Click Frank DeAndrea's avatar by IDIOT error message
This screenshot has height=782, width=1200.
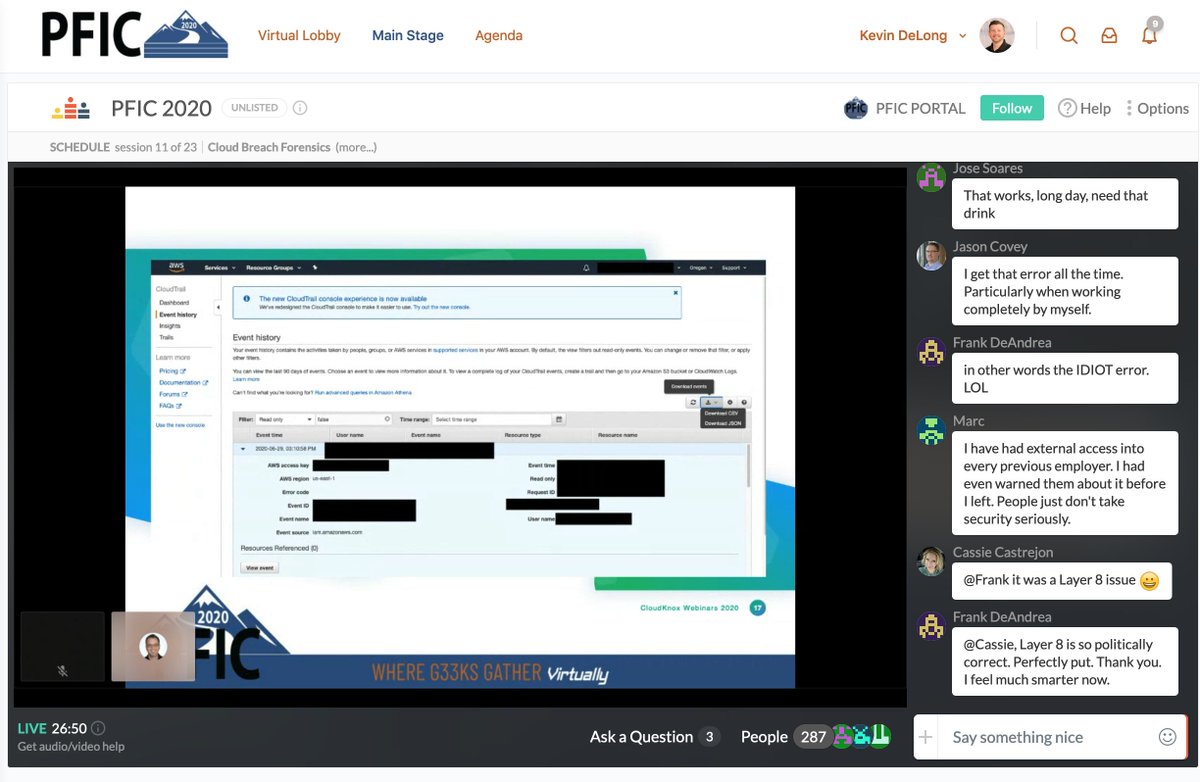931,352
